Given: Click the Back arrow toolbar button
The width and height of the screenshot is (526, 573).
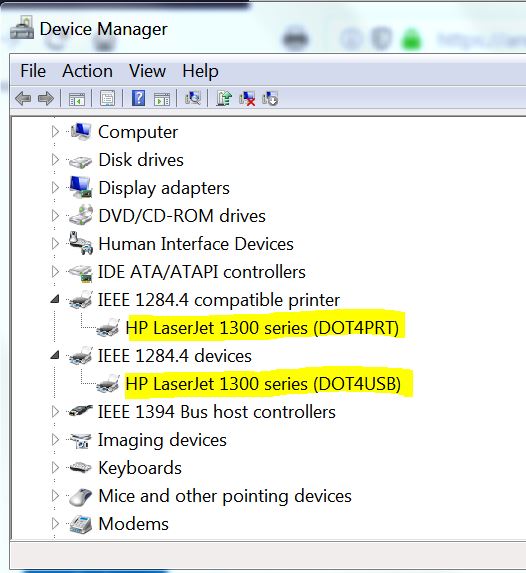Looking at the screenshot, I should pos(23,99).
